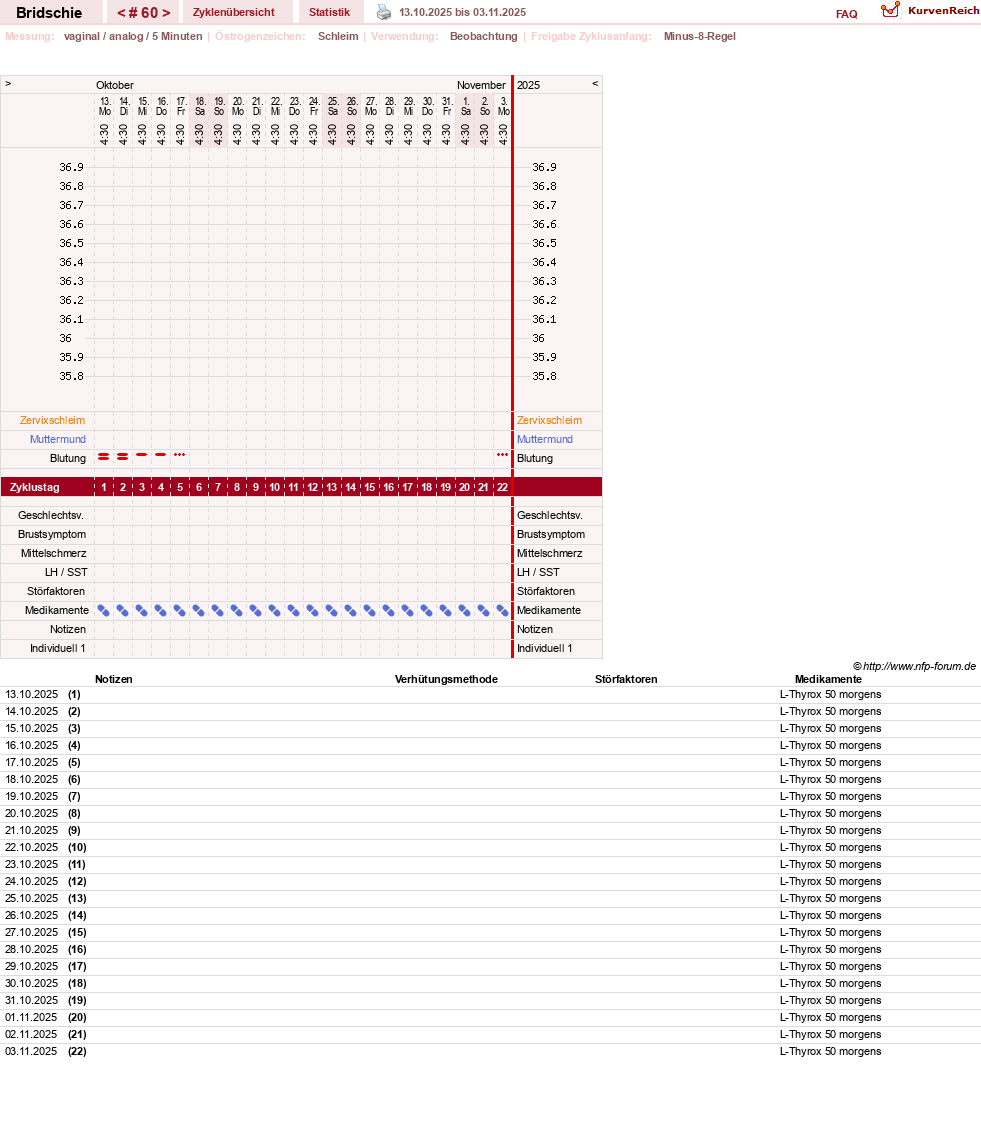Click the medication pill icon on cycle day 20
The height and width of the screenshot is (1138, 981).
pos(464,610)
